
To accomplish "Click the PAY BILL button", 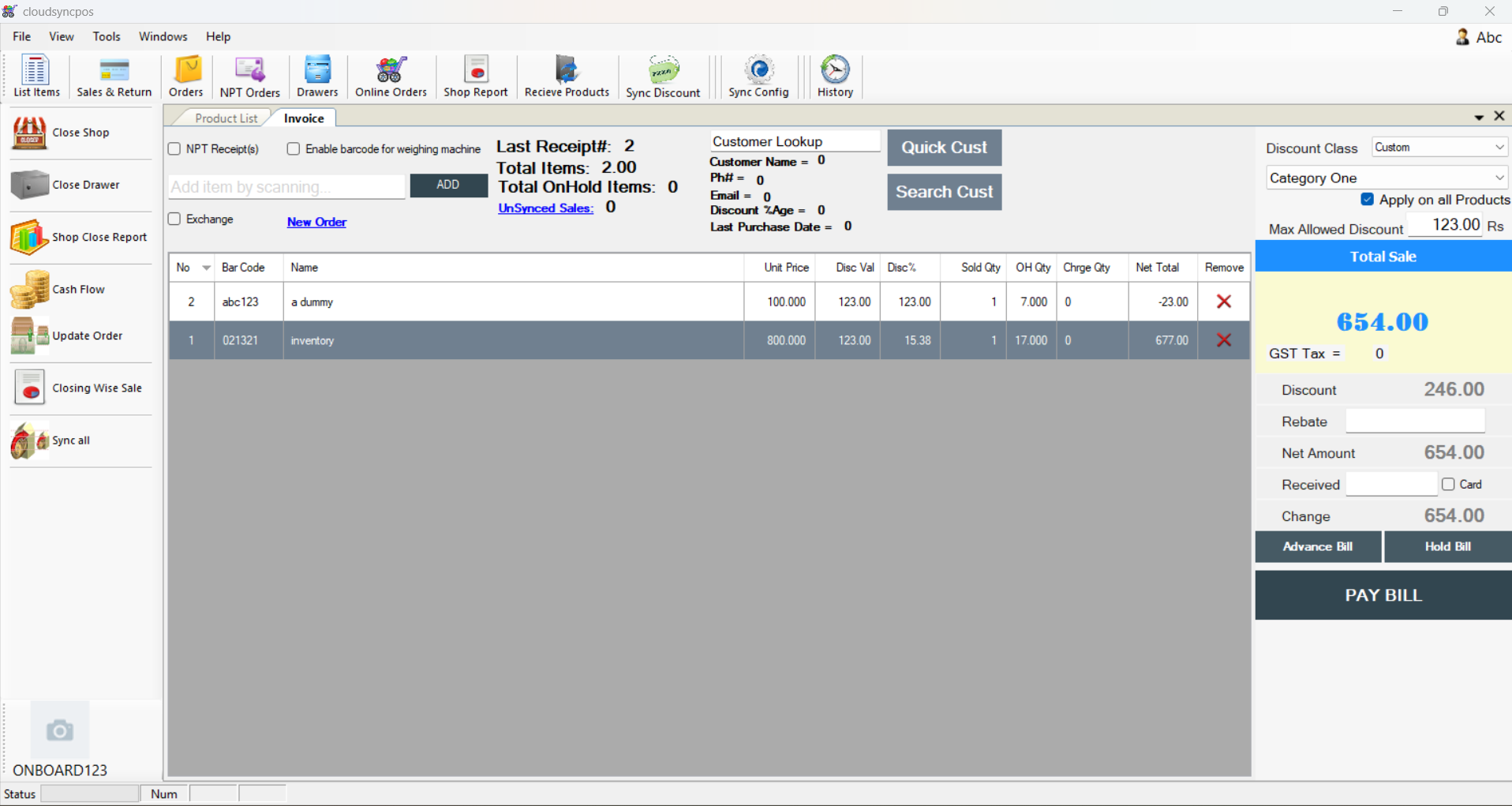I will (1383, 595).
